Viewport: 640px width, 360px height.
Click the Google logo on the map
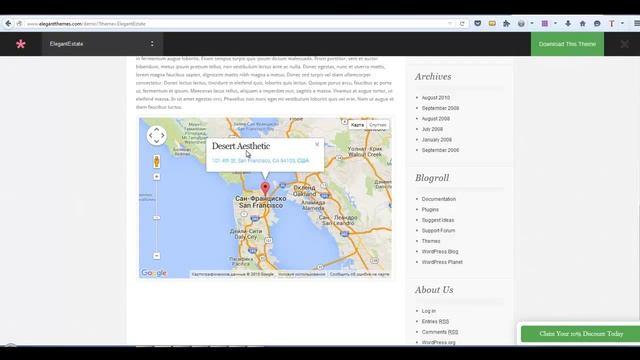click(154, 273)
